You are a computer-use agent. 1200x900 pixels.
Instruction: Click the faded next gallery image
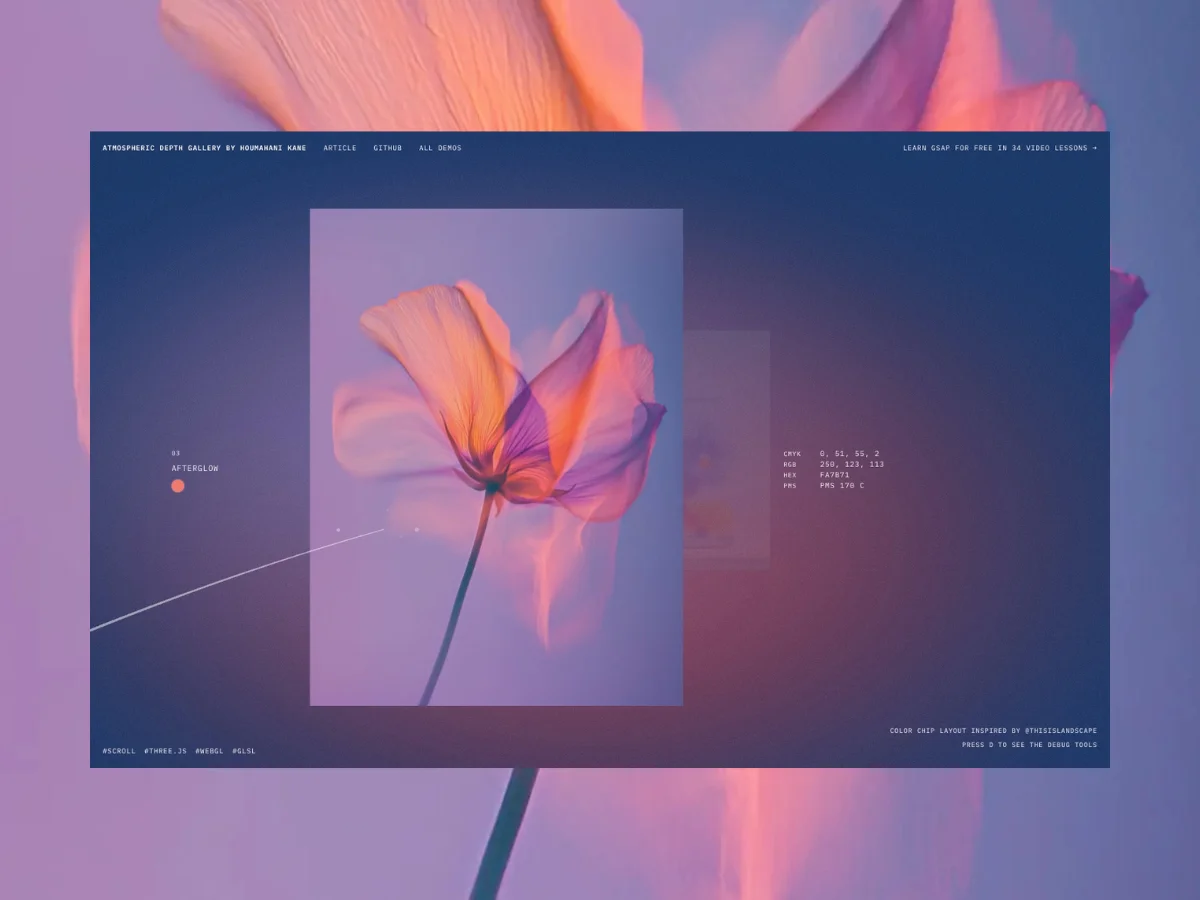[727, 450]
